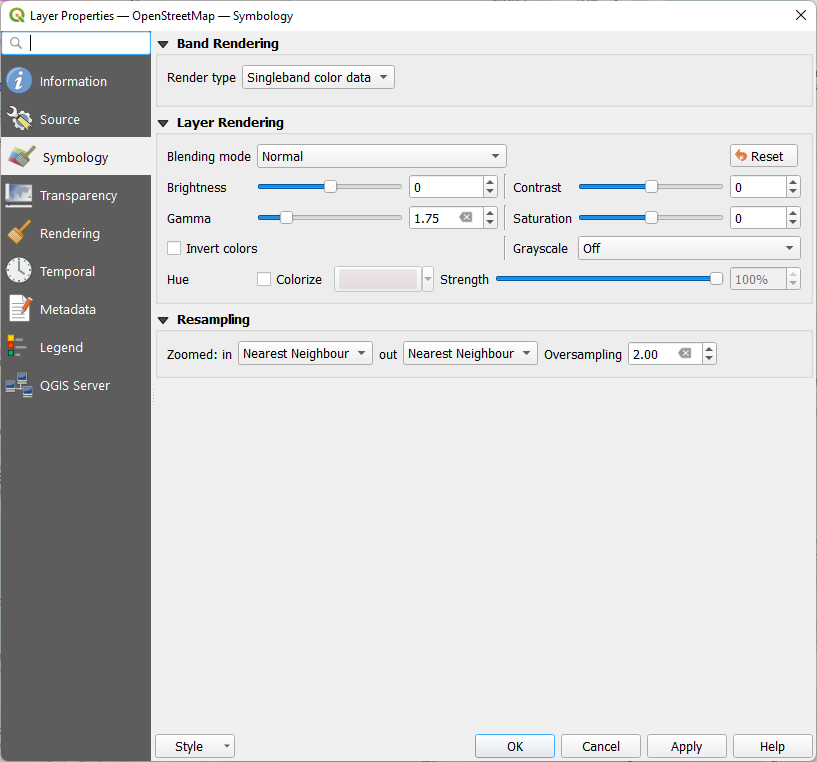Screen dimensions: 817x762
Task: Click the Saturation slider handle
Action: [651, 217]
